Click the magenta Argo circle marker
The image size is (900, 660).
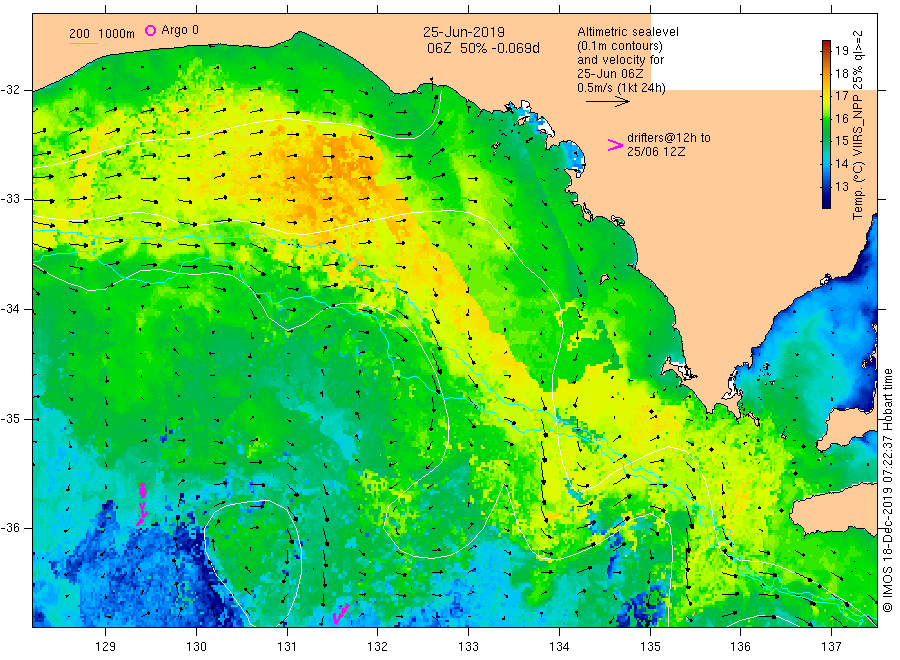coord(150,30)
